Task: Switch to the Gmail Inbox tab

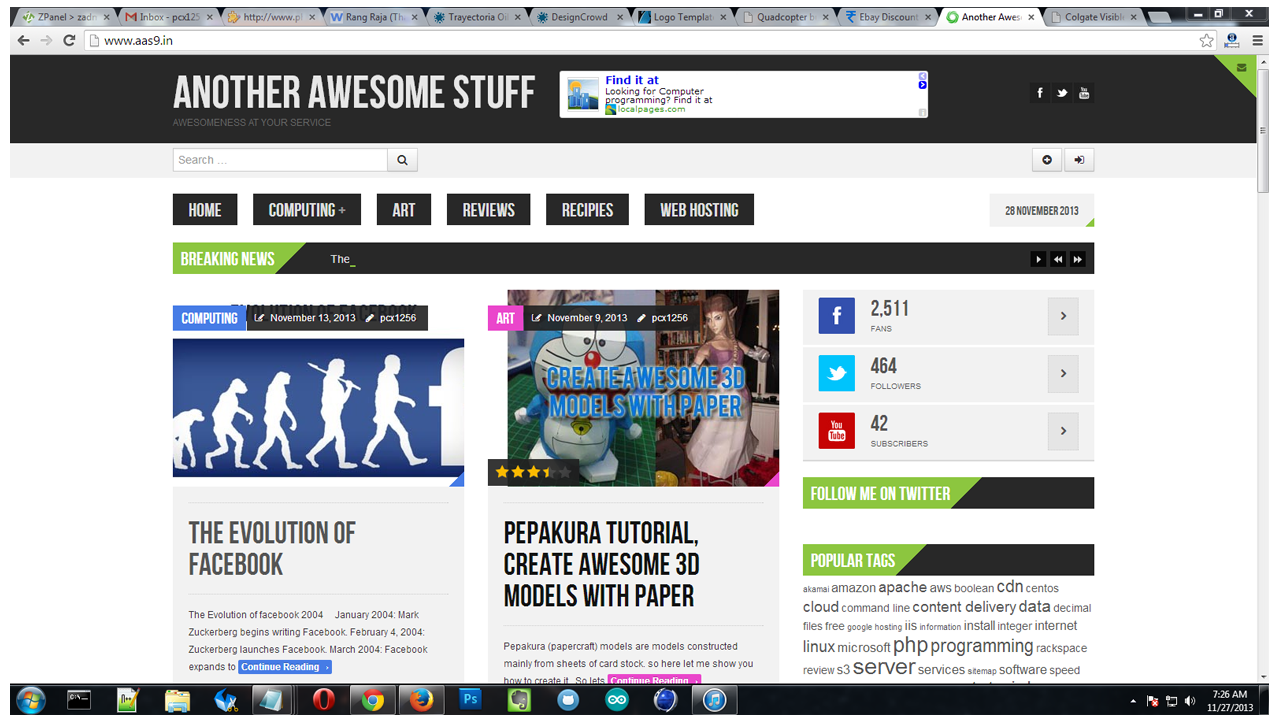Action: (168, 17)
